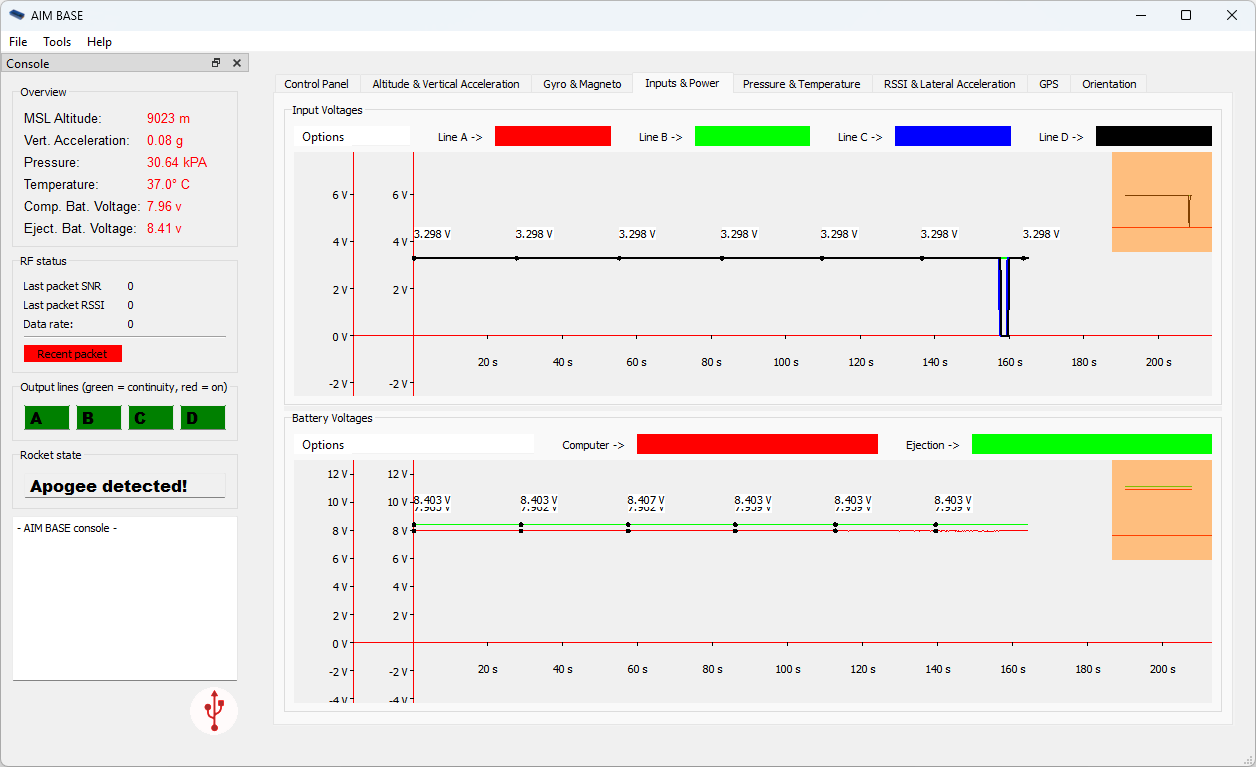Open the Tools menu

[57, 42]
